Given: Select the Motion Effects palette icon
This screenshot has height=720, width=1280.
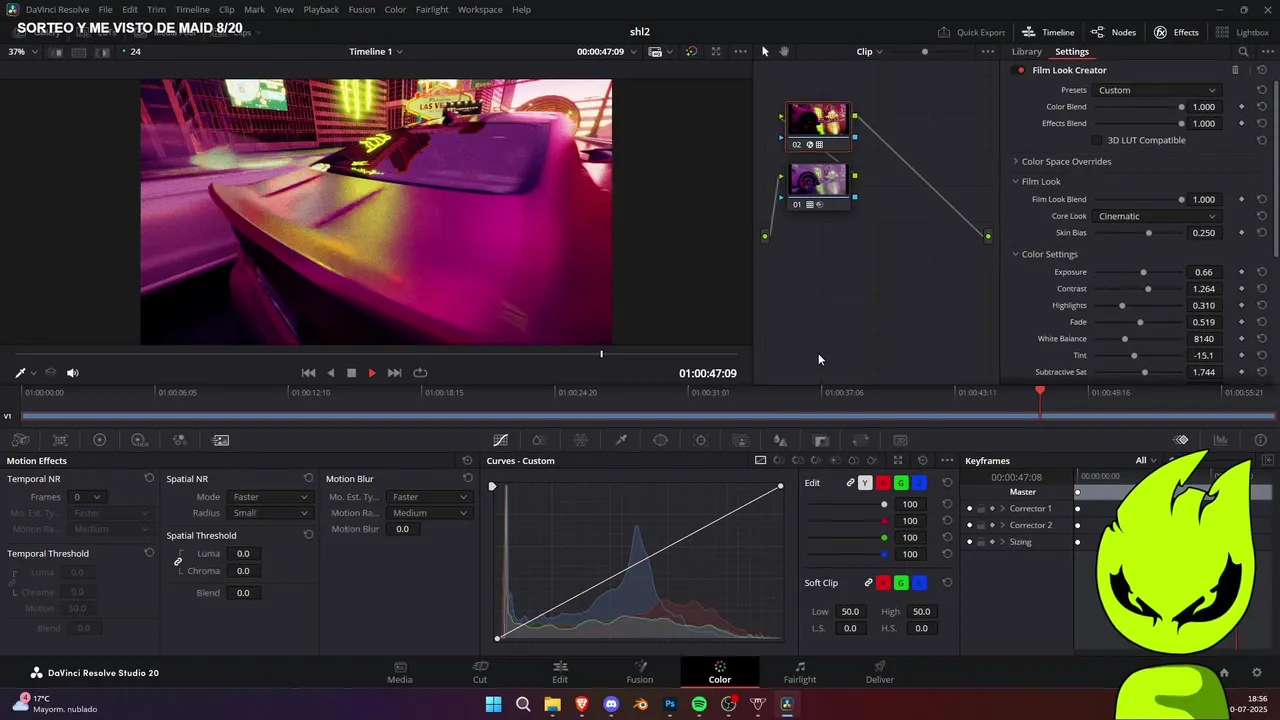Looking at the screenshot, I should pos(221,440).
